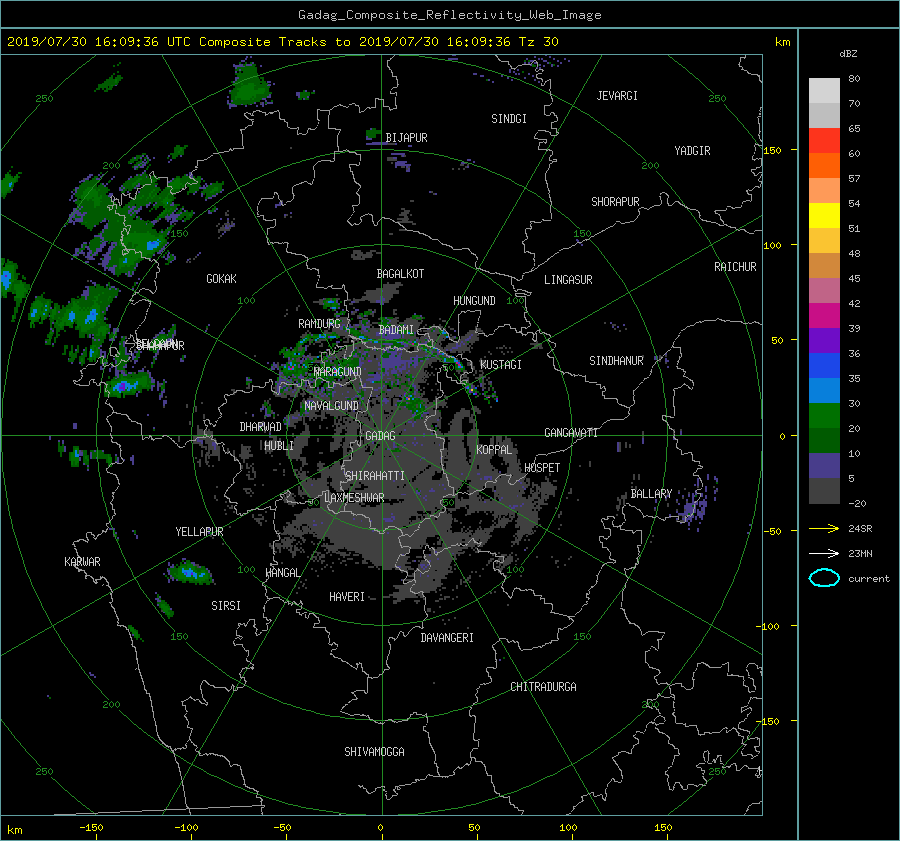
Task: Click the GANGAVATI city label
Action: click(571, 432)
